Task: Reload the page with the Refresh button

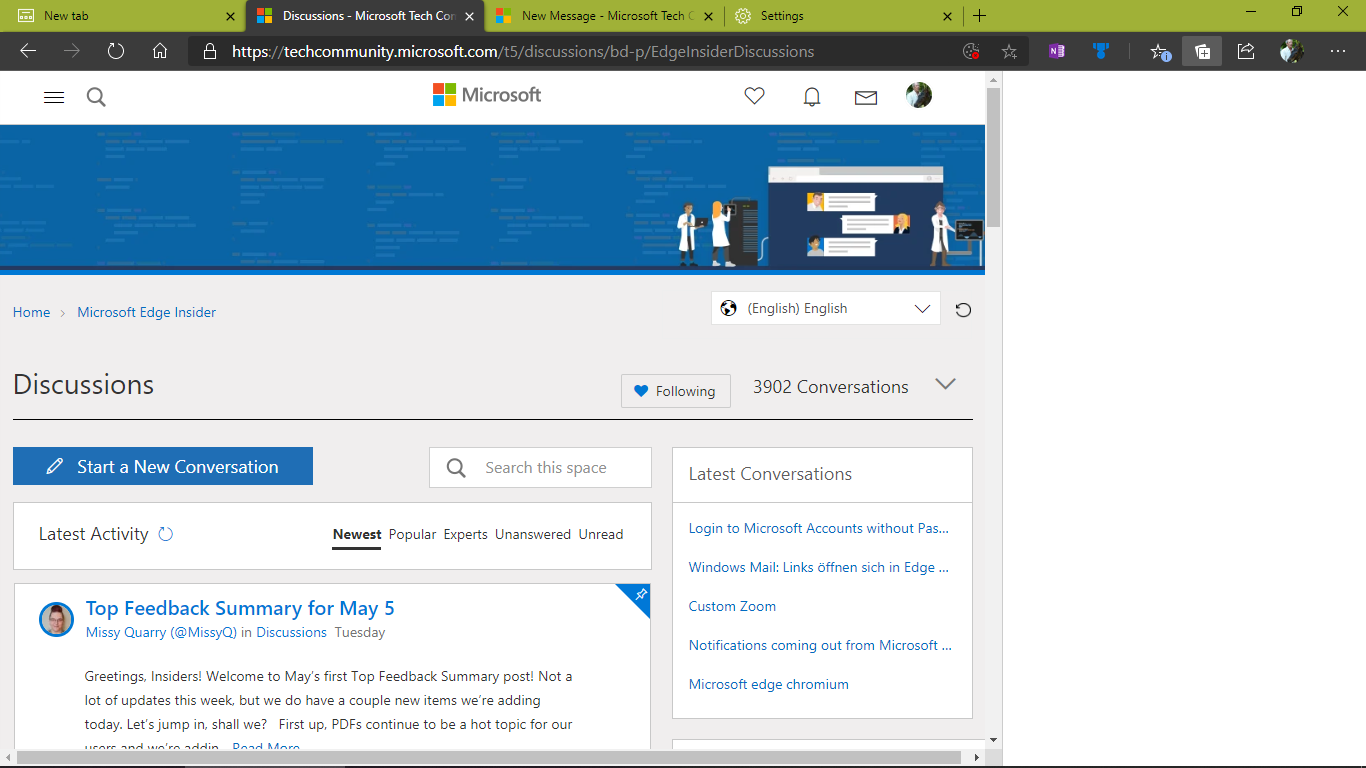Action: tap(116, 51)
